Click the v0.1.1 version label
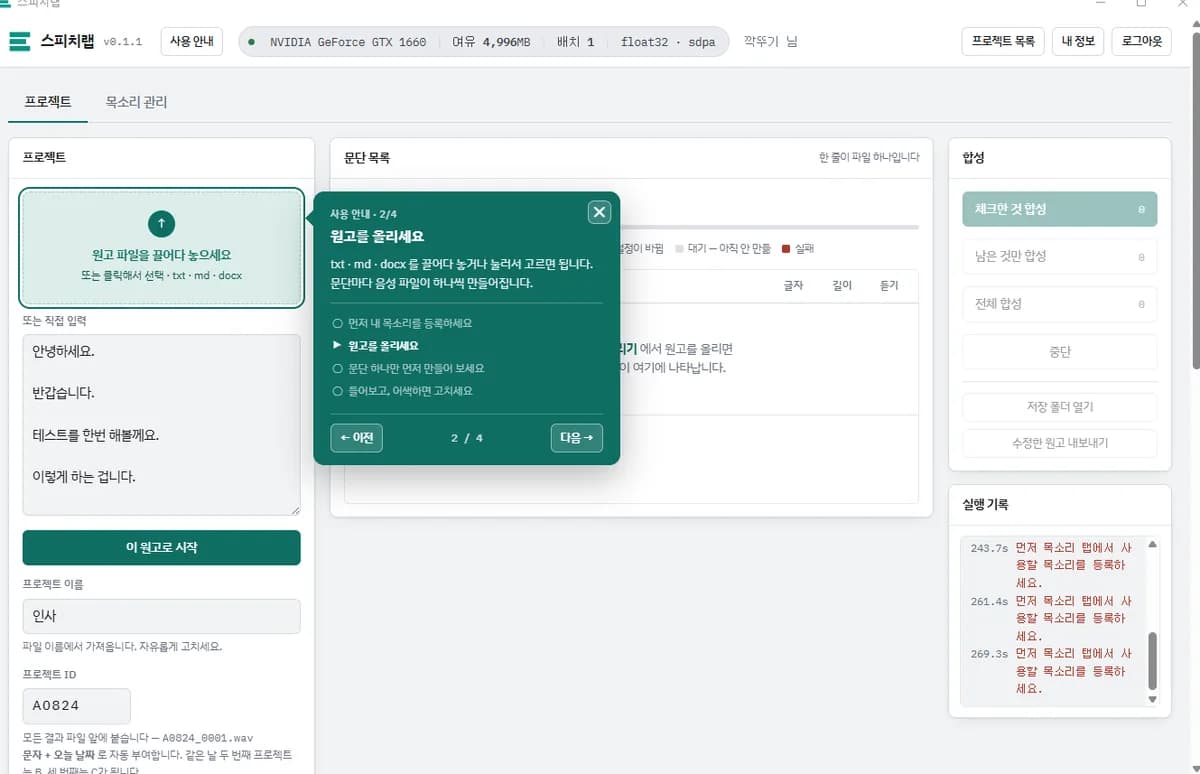 click(124, 42)
